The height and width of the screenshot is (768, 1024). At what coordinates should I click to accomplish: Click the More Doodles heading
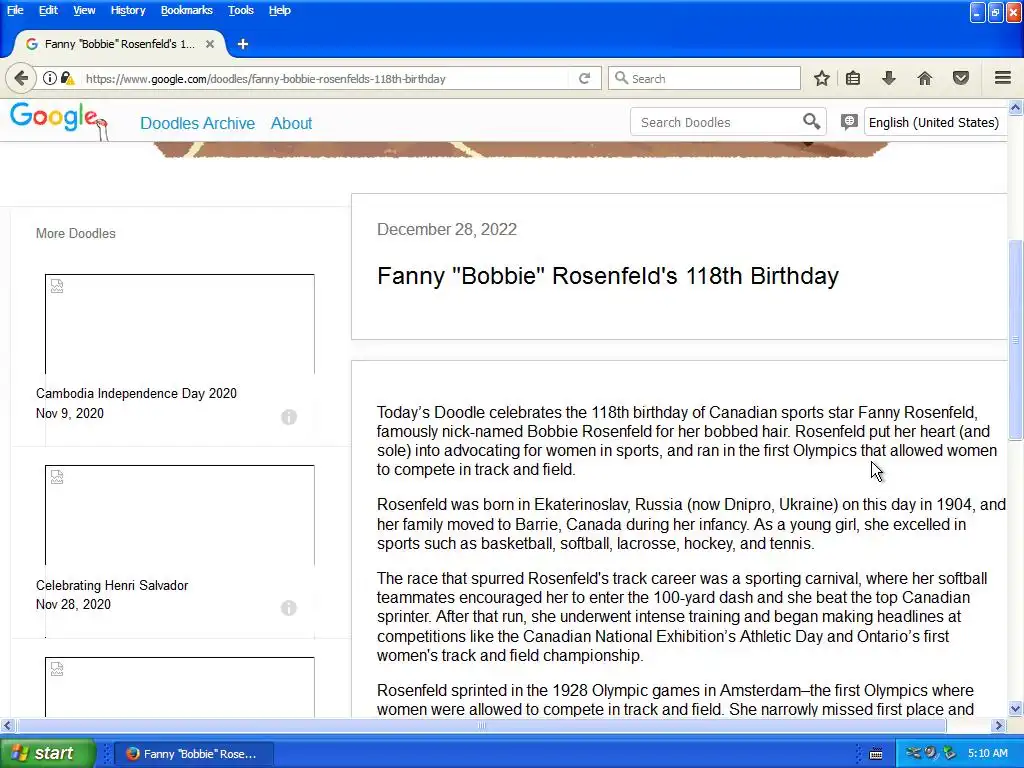click(76, 233)
